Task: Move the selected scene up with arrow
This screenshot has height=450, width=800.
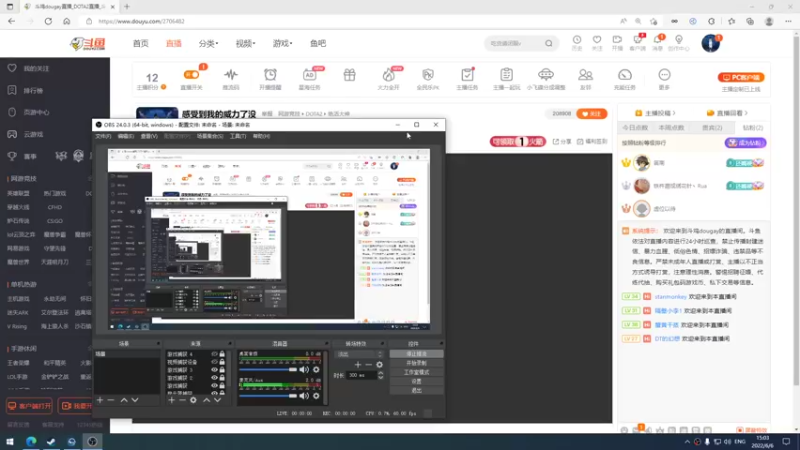Action: [x=124, y=400]
